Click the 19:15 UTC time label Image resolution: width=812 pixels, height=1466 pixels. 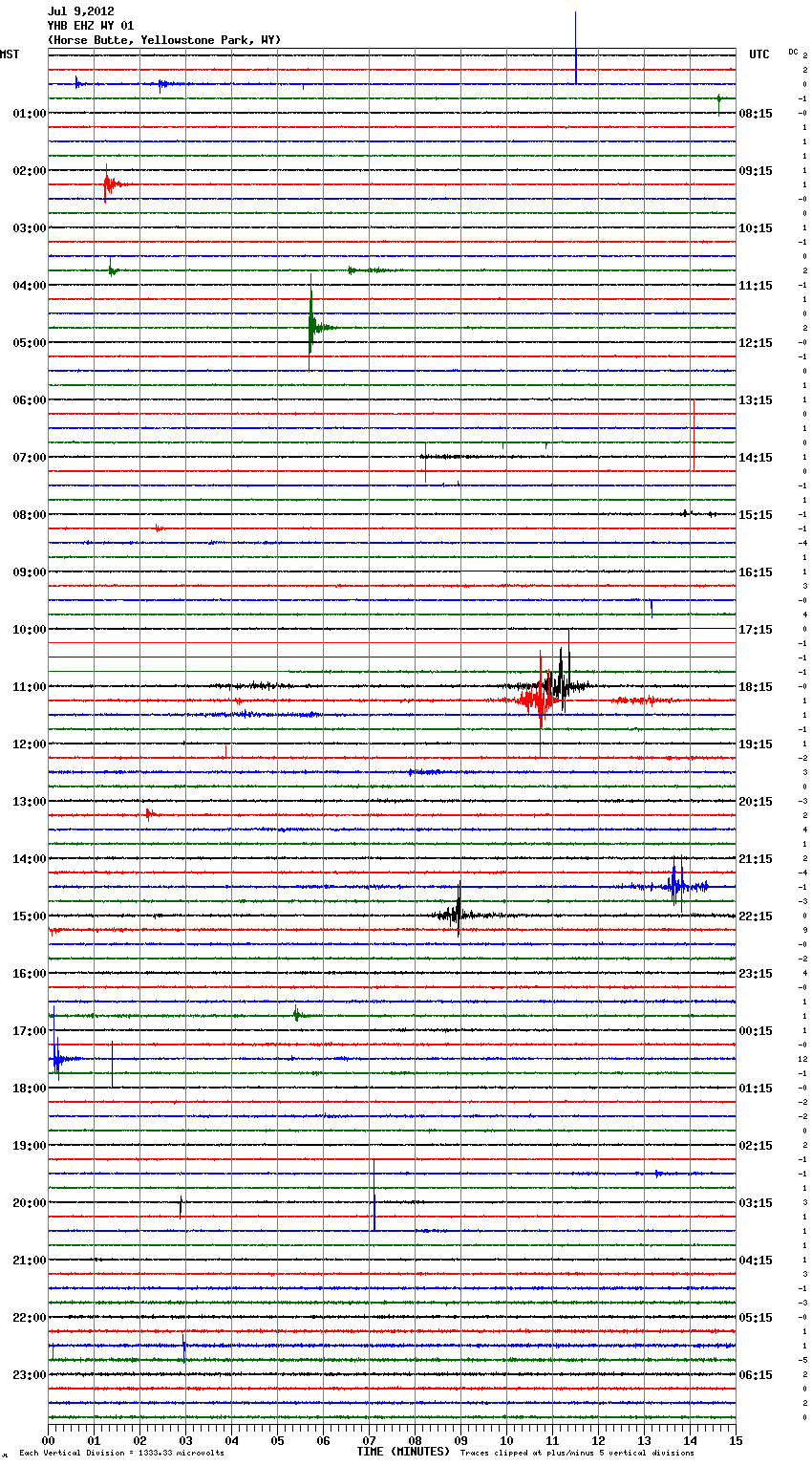pos(756,744)
